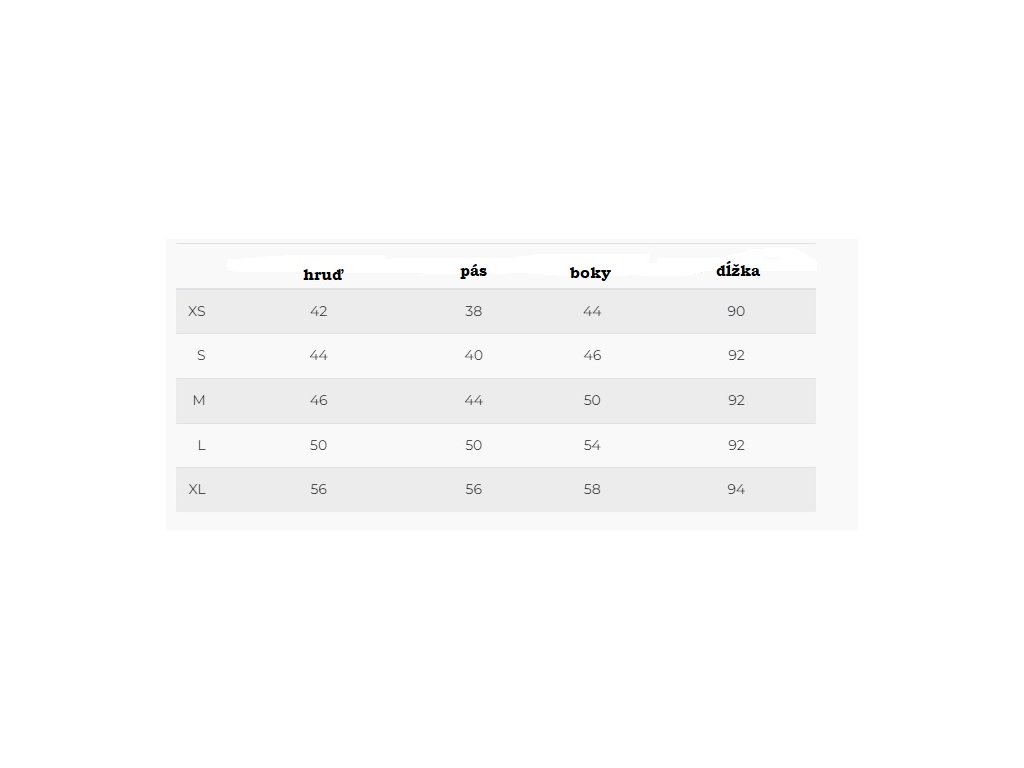Click the dĺžka column header
1024x768 pixels.
pyautogui.click(x=738, y=271)
